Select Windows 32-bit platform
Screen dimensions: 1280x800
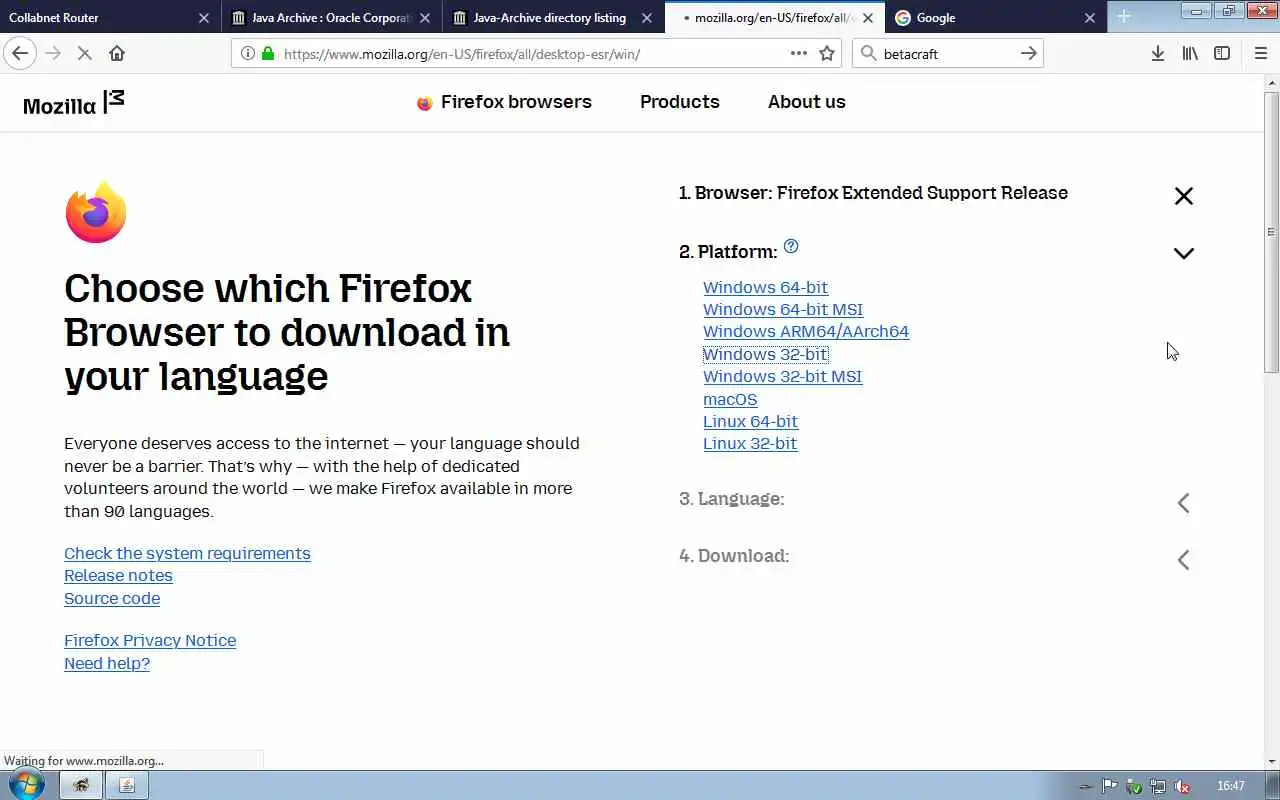765,354
